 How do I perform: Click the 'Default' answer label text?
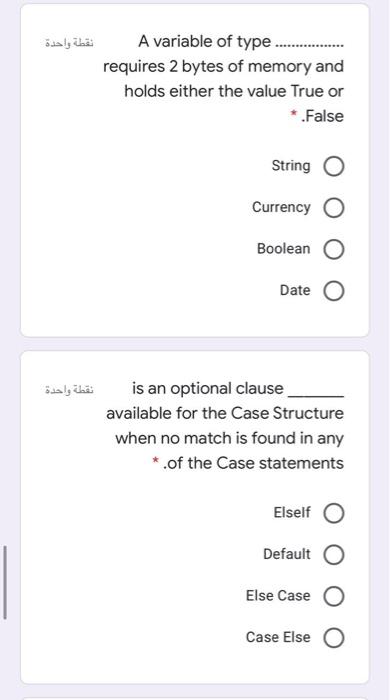pyautogui.click(x=287, y=554)
